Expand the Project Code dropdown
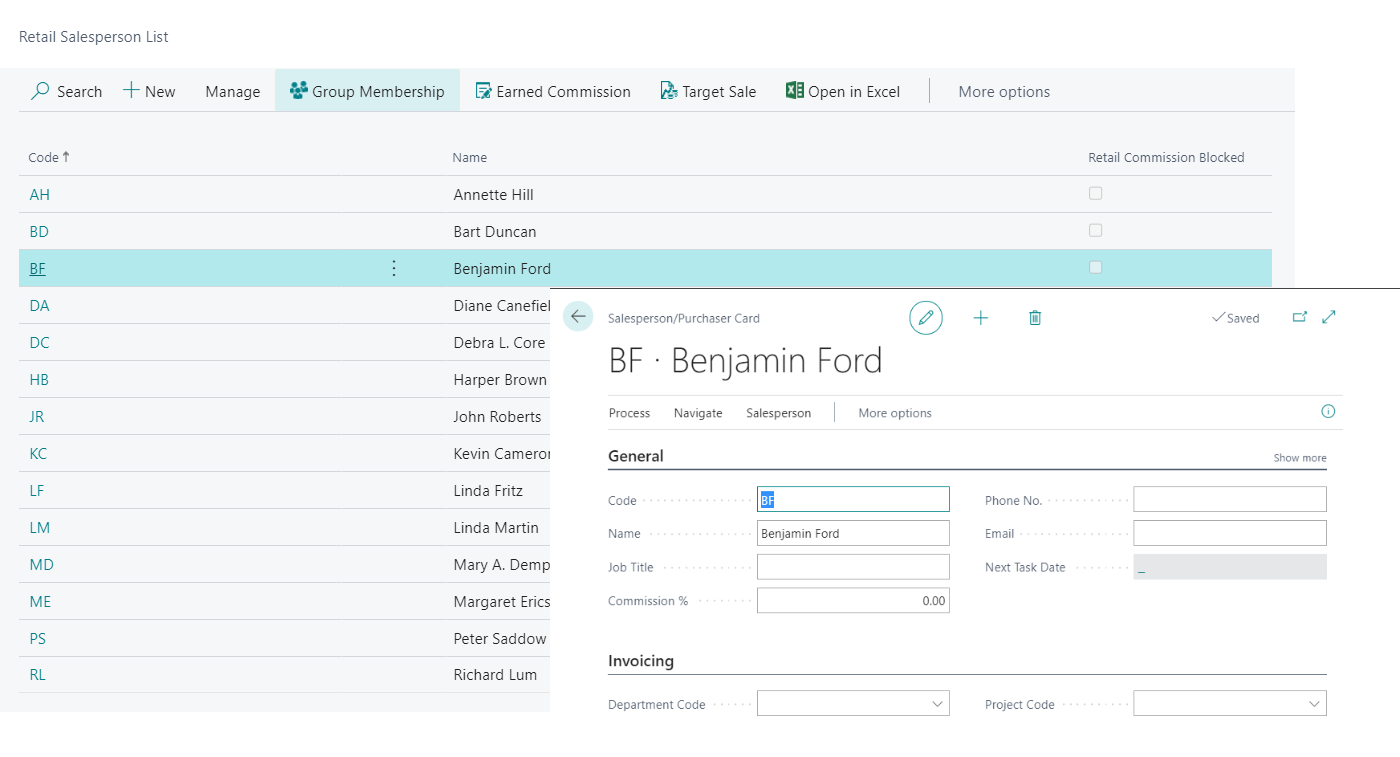This screenshot has width=1400, height=757. pyautogui.click(x=1314, y=704)
